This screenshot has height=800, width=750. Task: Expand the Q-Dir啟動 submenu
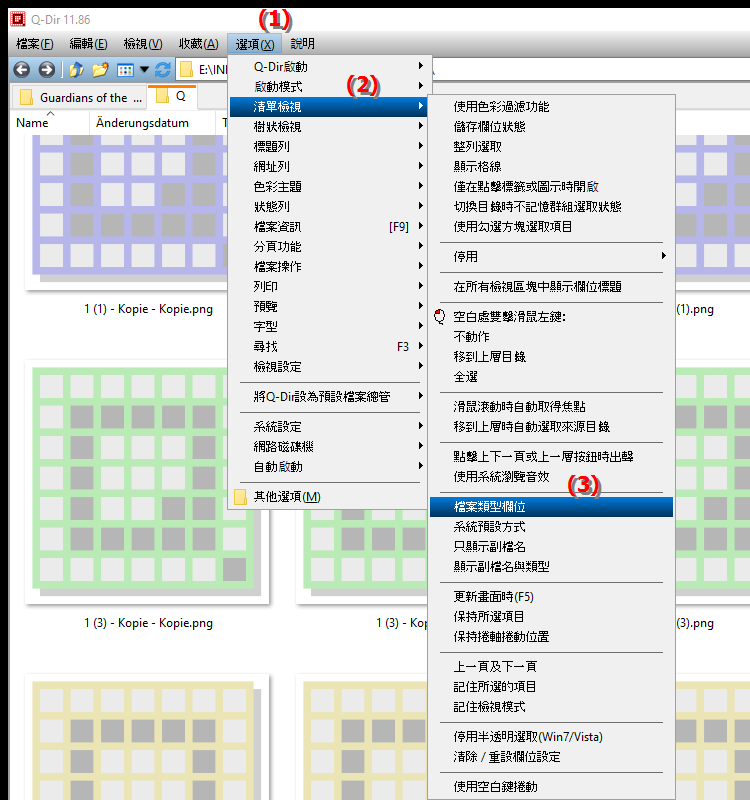[328, 67]
